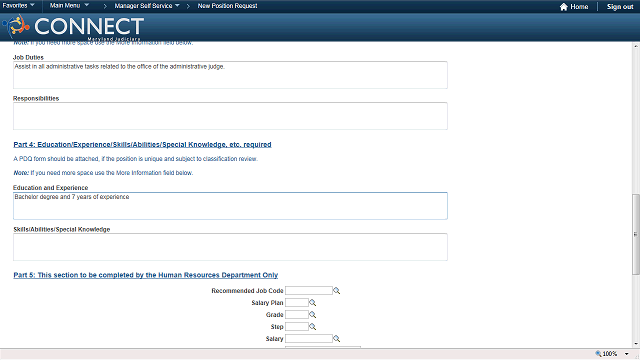Click the 100% zoom value

(x=610, y=354)
